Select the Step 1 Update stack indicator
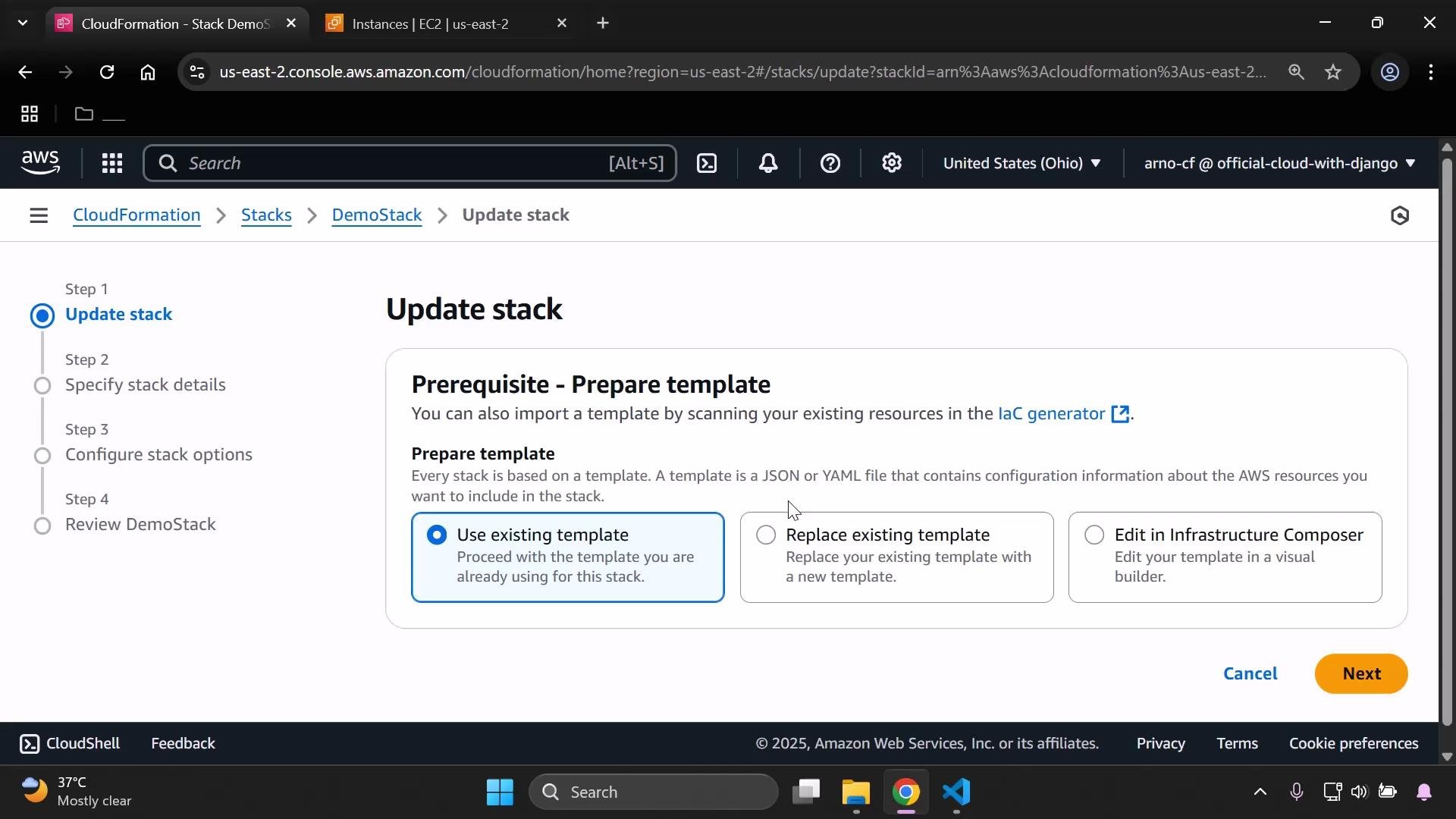Screen dimensions: 1456x819 (42, 315)
